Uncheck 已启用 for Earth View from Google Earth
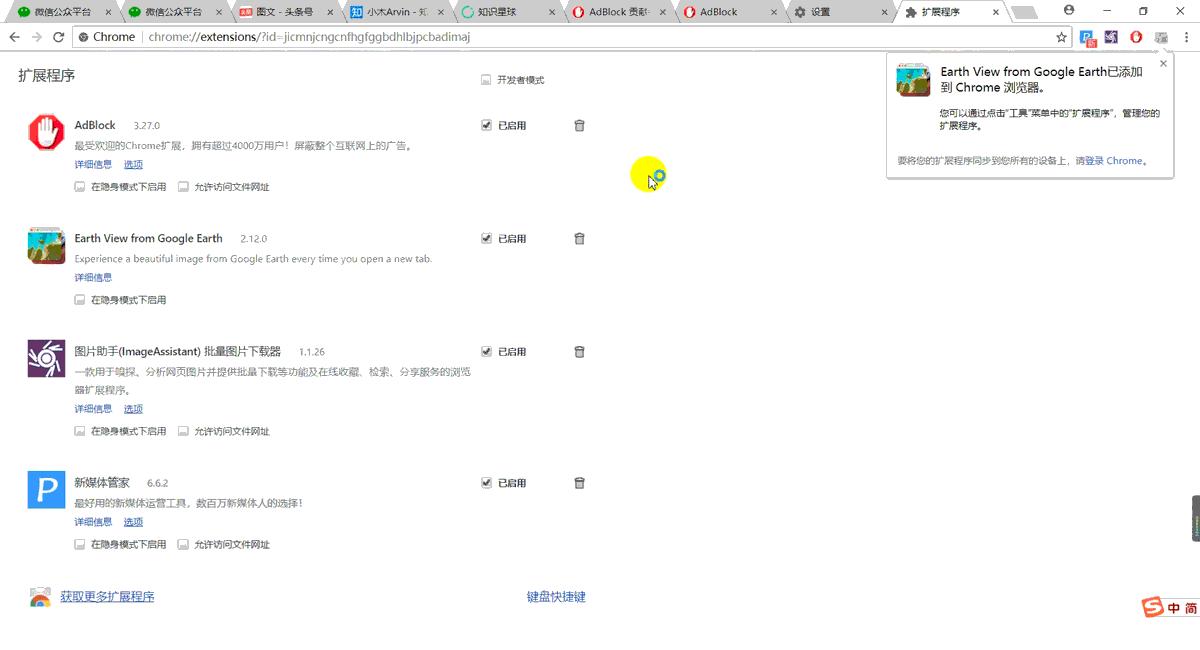This screenshot has height=650, width=1200. [486, 239]
